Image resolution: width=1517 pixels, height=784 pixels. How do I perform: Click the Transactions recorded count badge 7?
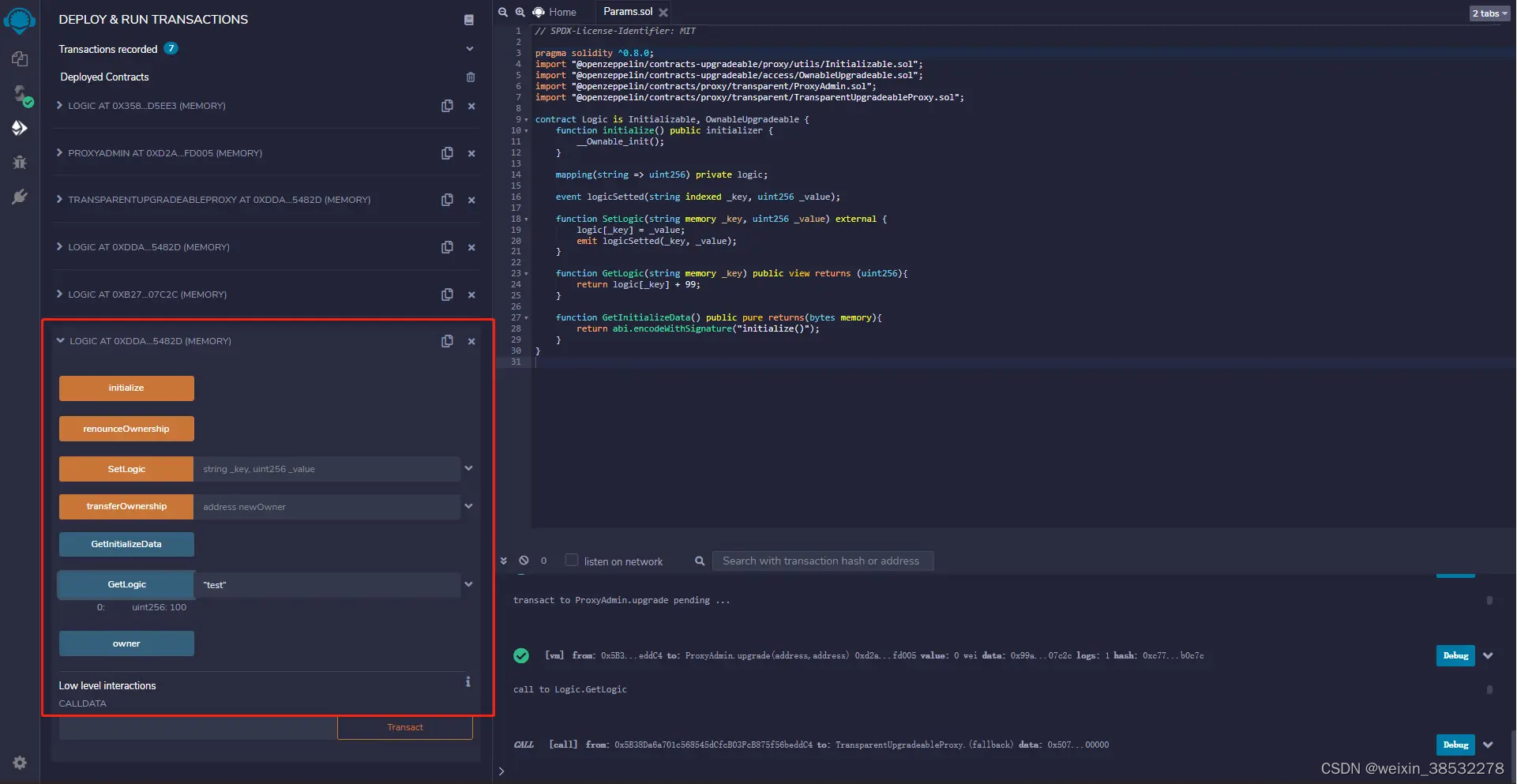point(171,48)
